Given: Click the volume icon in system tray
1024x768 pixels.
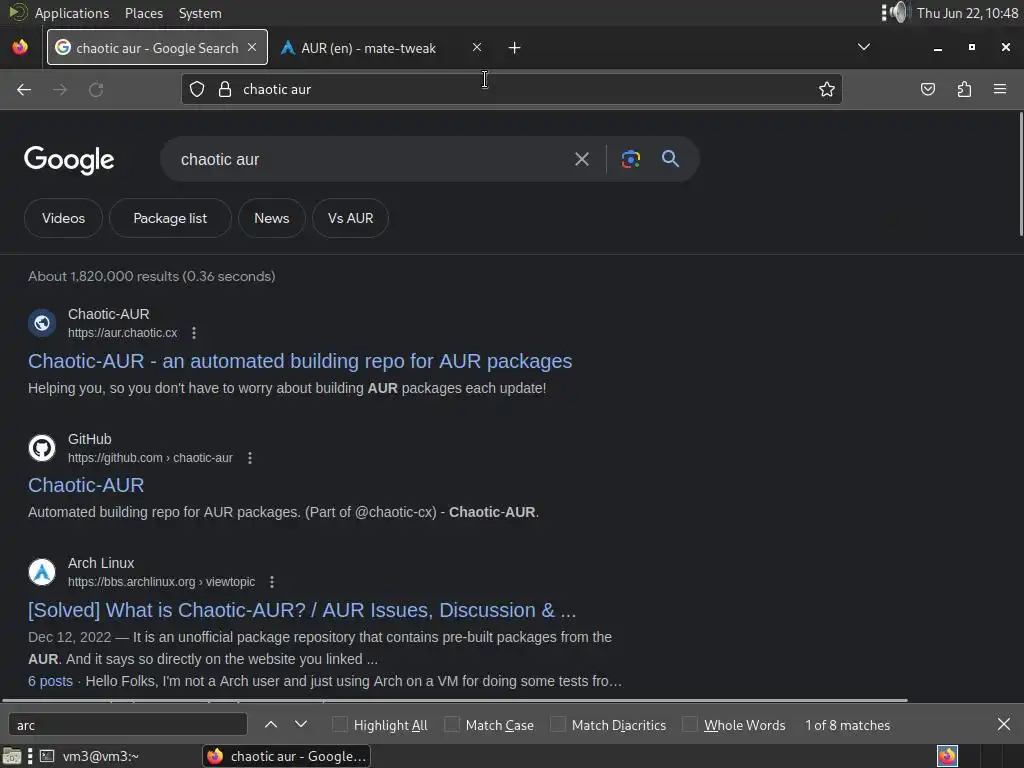Looking at the screenshot, I should click(x=899, y=12).
